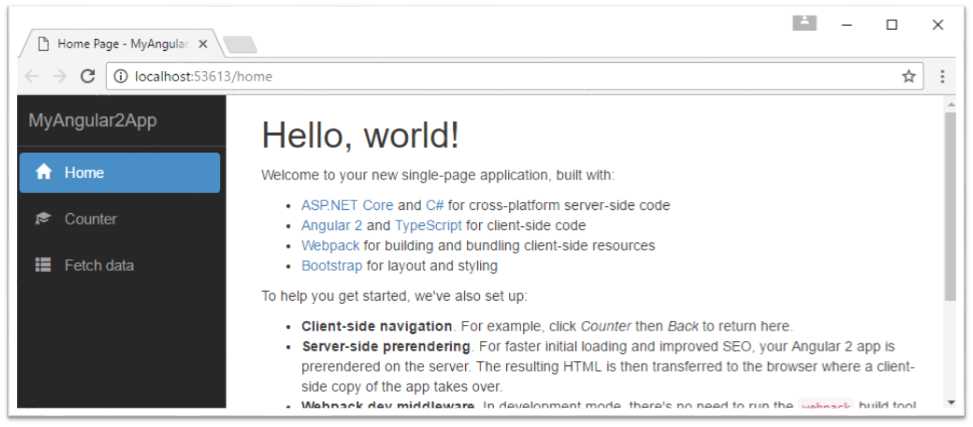This screenshot has height=427, width=973.
Task: Click the Webpack link
Action: (330, 245)
